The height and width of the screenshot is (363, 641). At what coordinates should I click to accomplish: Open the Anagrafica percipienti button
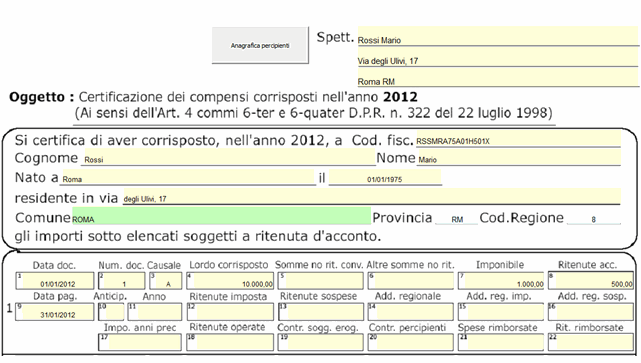pos(260,45)
